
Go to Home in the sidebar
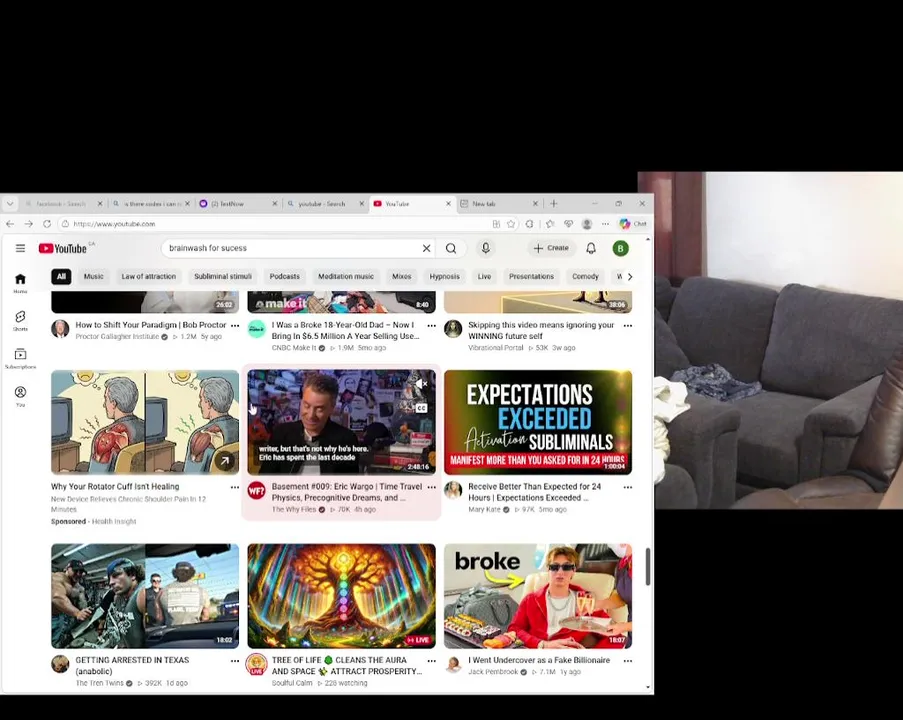click(20, 283)
